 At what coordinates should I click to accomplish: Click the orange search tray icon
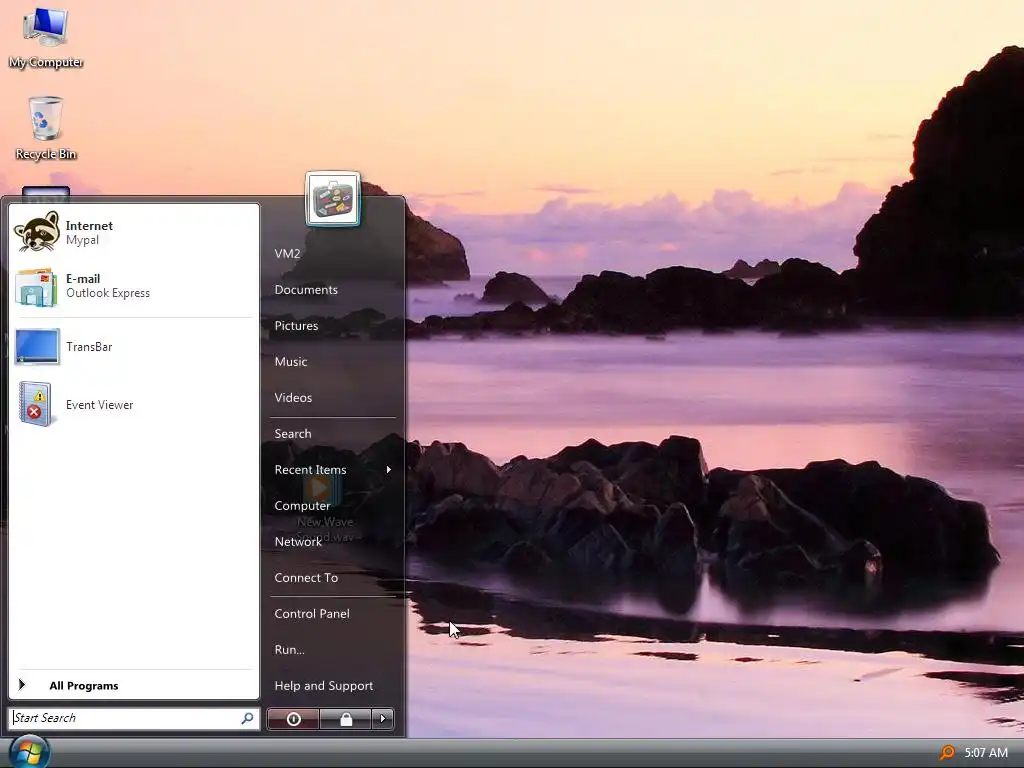(946, 753)
